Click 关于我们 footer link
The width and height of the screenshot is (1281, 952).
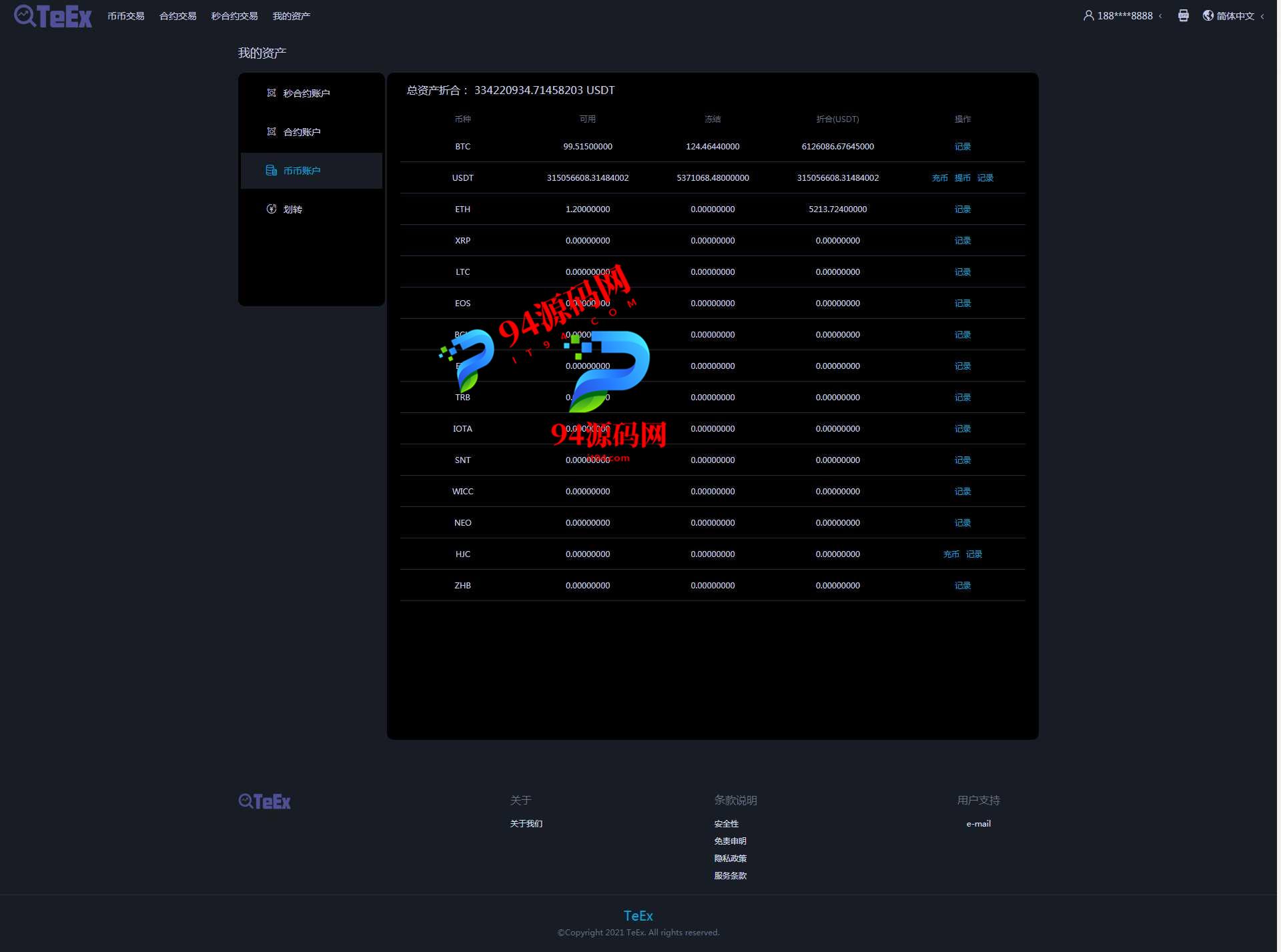526,824
